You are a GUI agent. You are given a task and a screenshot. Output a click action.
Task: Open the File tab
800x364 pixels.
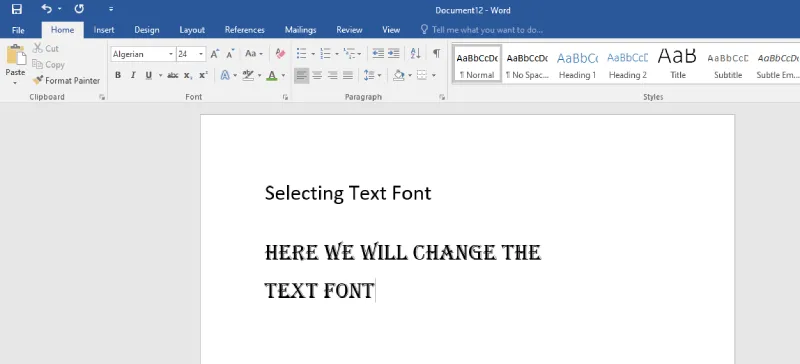18,30
